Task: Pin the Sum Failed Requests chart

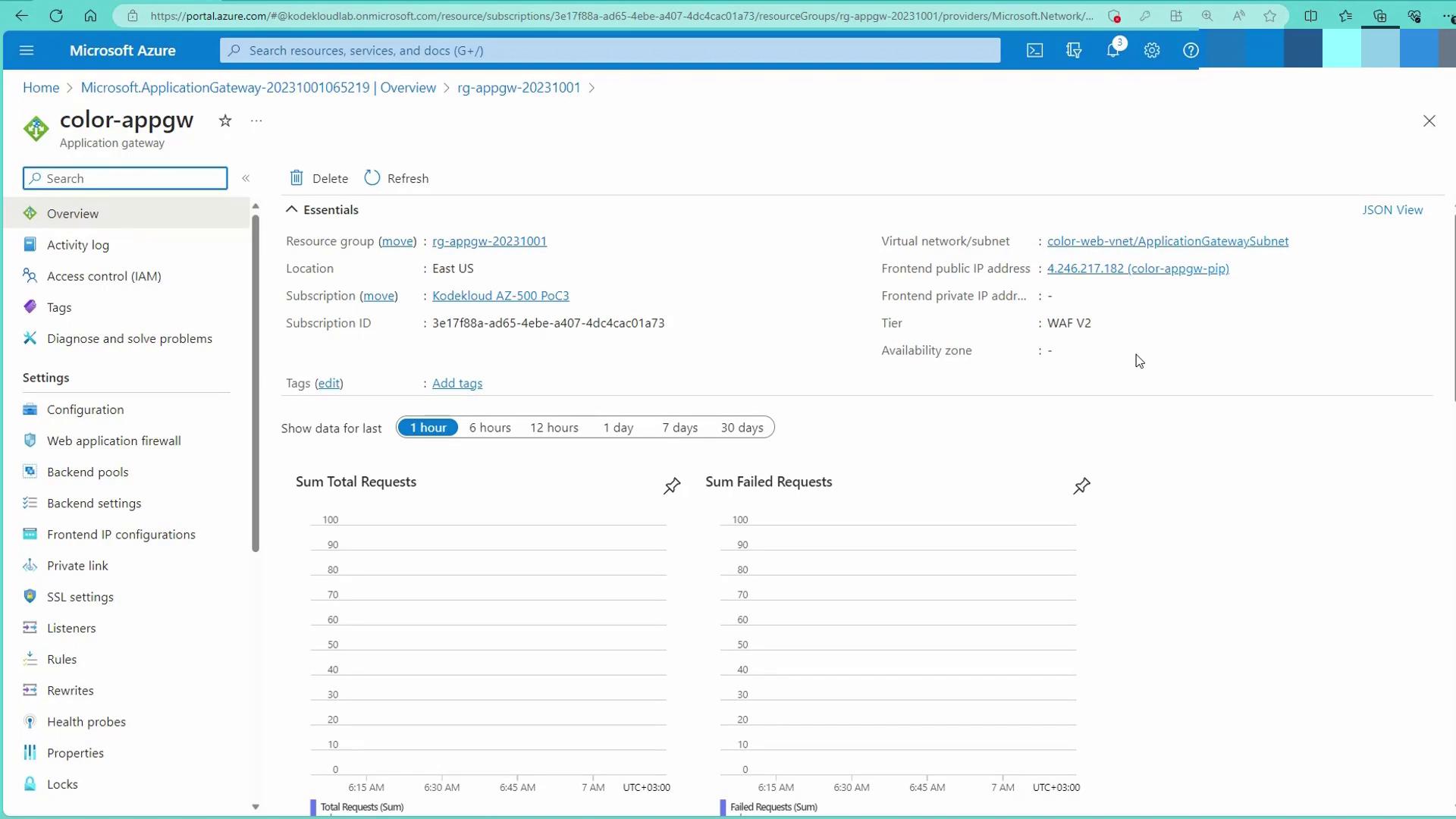Action: 1081,486
